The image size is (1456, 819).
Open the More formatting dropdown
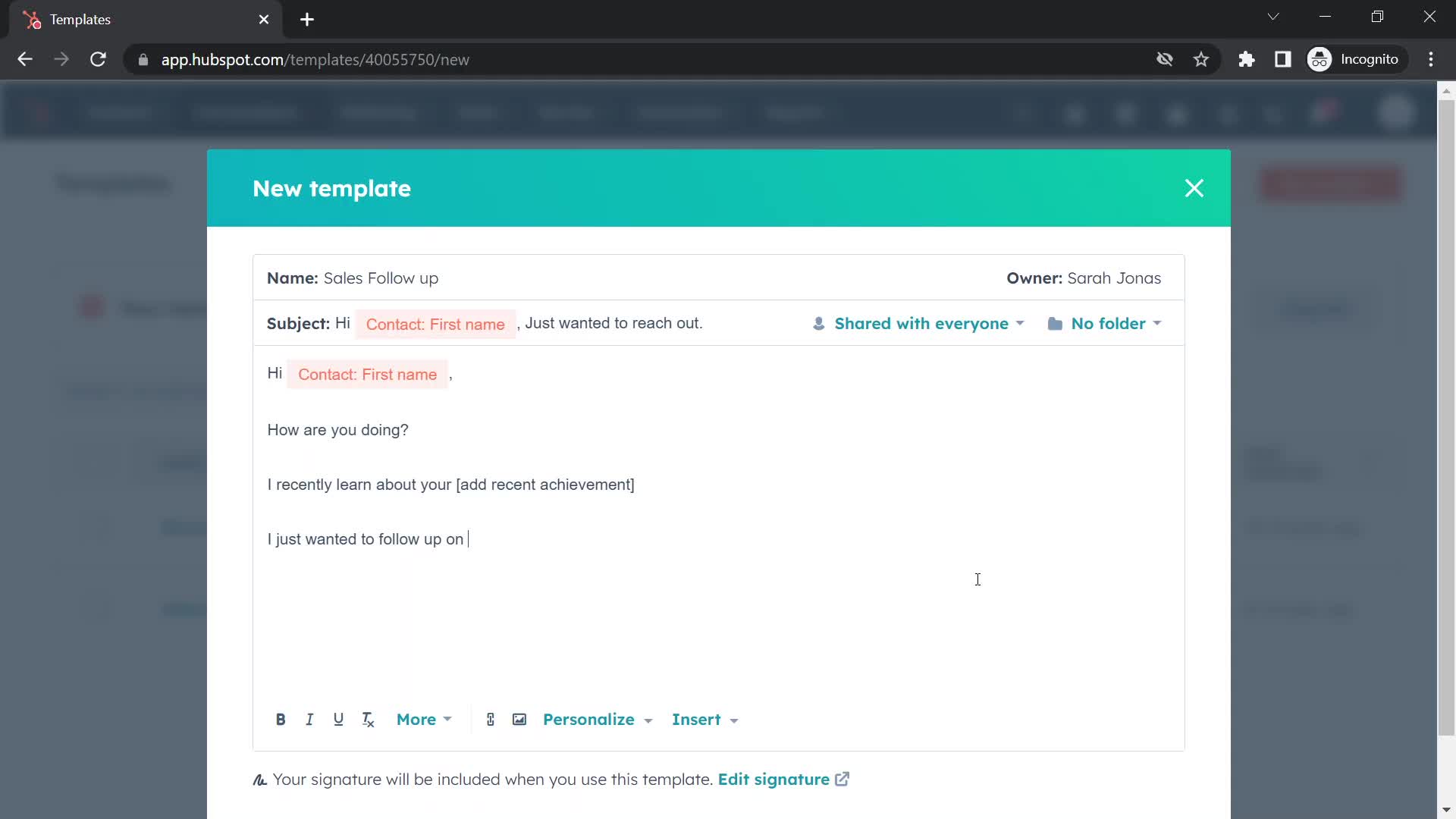click(424, 720)
